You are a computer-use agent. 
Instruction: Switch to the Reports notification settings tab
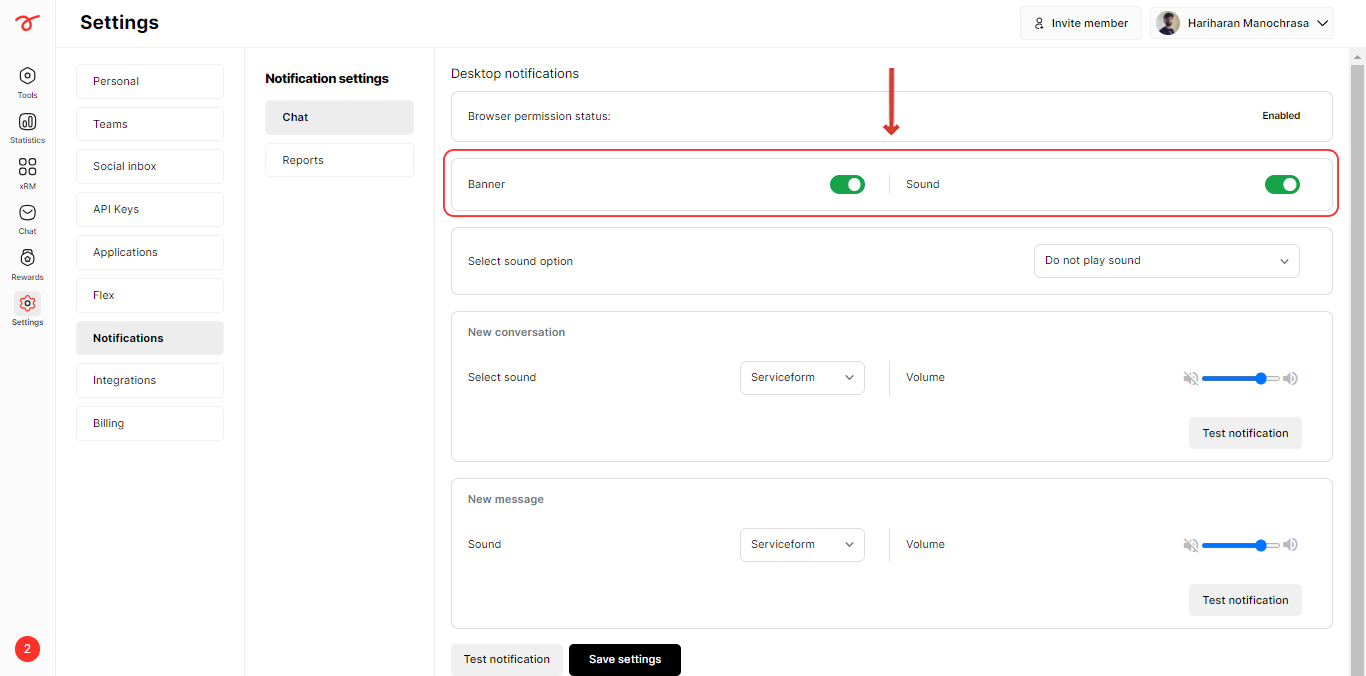[x=339, y=160]
